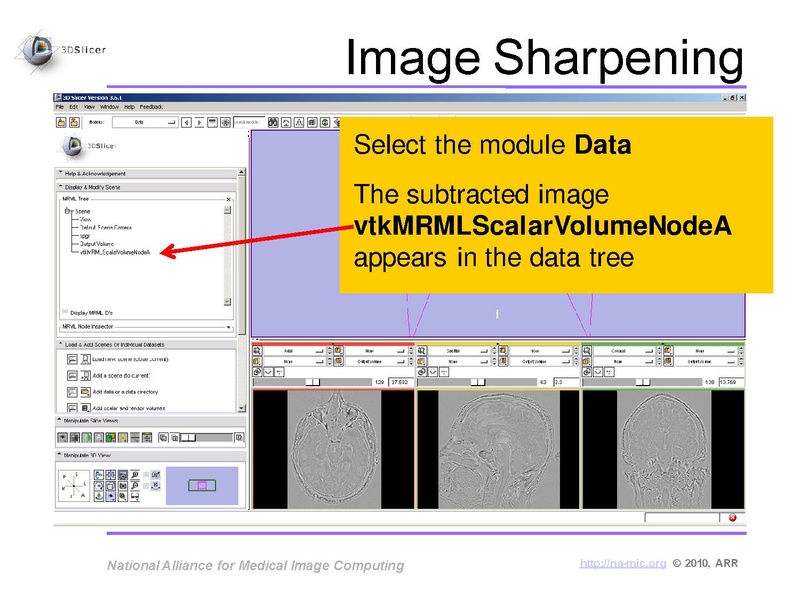Click the lower checkbox in 3D view controls
The height and width of the screenshot is (600, 800).
click(146, 486)
